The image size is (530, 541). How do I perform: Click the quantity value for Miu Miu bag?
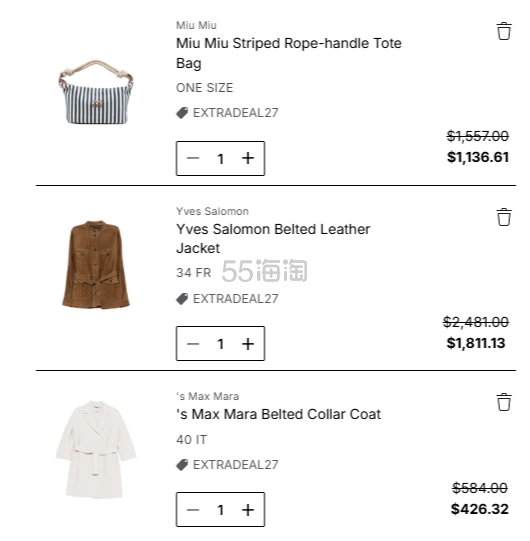pos(220,159)
